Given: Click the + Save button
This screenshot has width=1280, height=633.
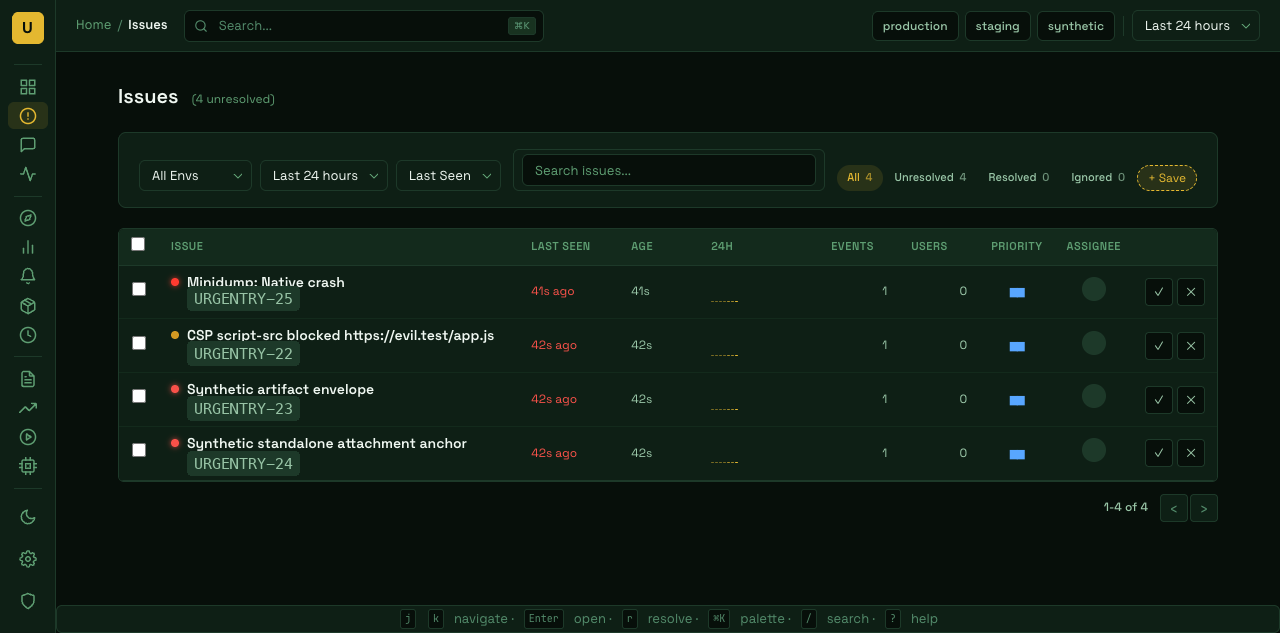Looking at the screenshot, I should pos(1166,178).
